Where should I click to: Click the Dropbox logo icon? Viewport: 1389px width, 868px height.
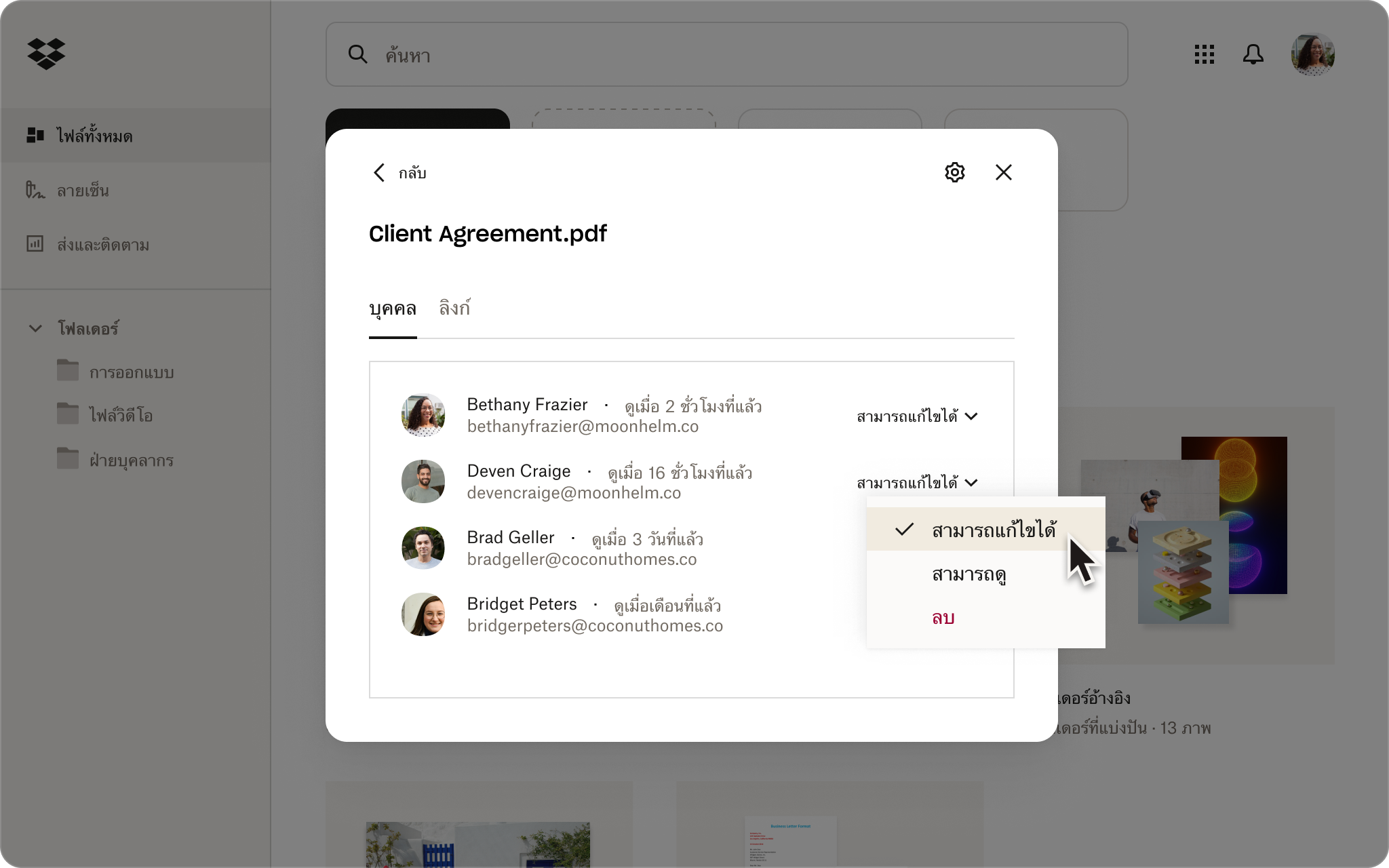(46, 54)
